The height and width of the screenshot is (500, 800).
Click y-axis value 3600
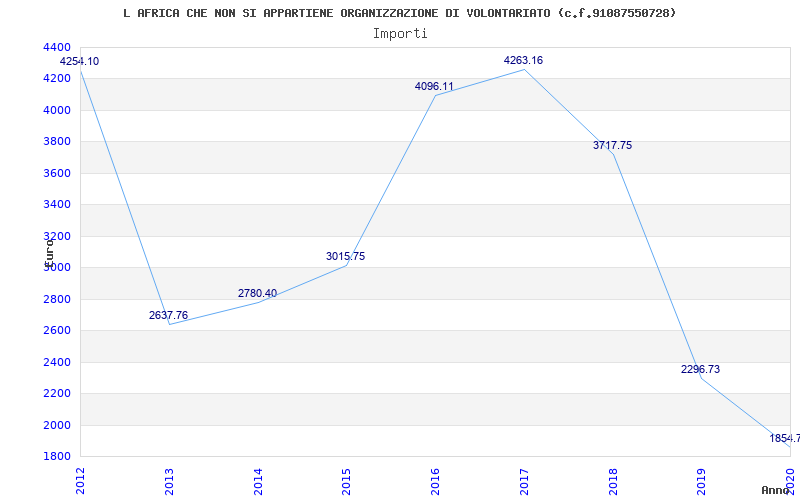click(x=58, y=173)
